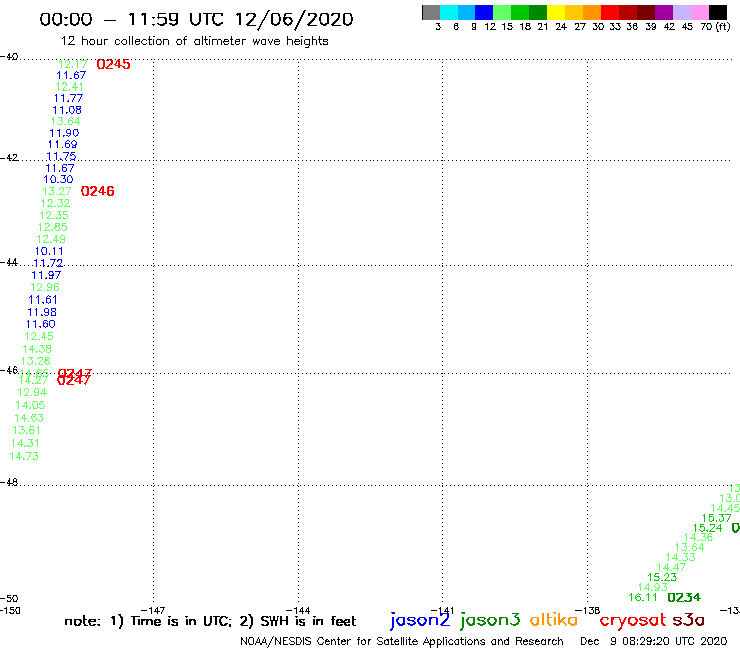740x650 pixels.
Task: Click the dark green 0234 time stamp
Action: tap(684, 598)
